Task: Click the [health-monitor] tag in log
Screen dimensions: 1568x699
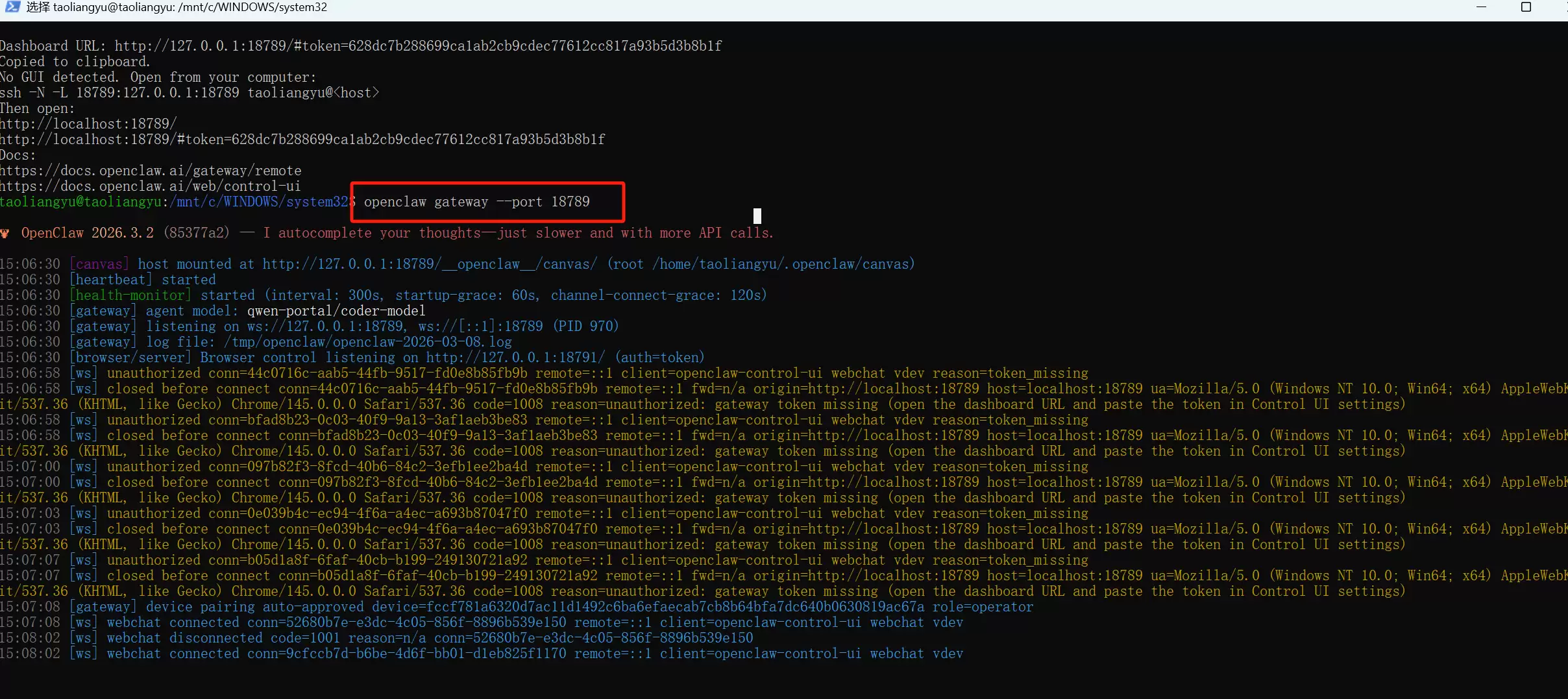Action: click(x=130, y=295)
